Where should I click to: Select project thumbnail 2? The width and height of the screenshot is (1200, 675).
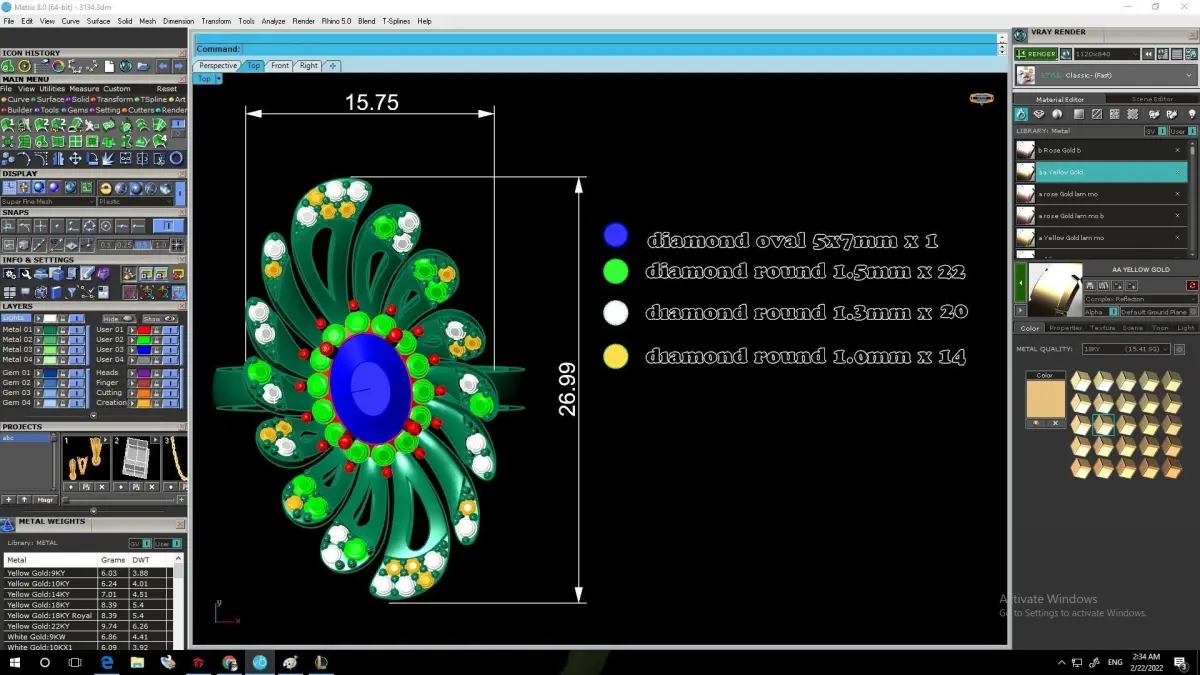pos(135,458)
